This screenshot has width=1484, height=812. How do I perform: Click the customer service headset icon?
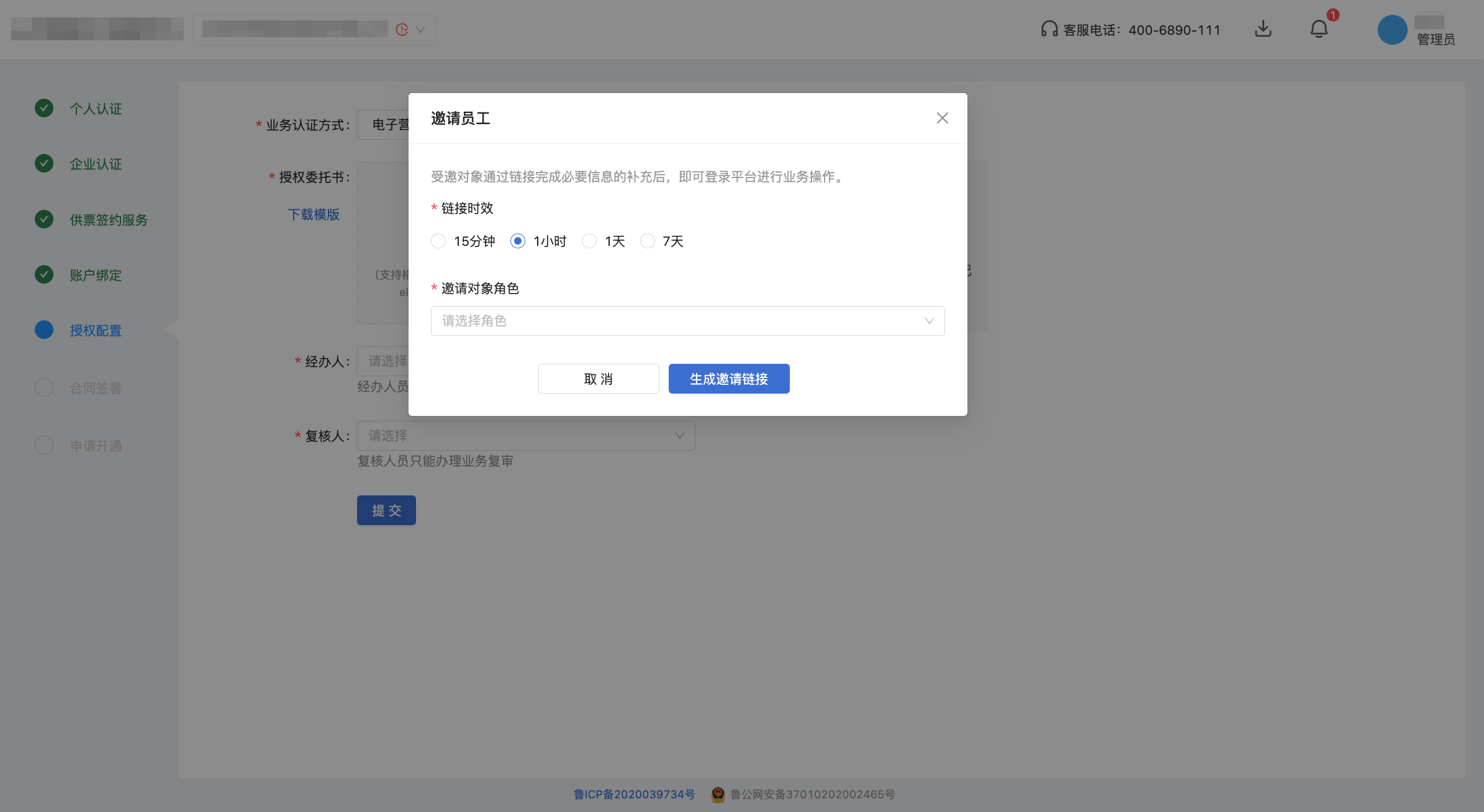tap(1049, 29)
